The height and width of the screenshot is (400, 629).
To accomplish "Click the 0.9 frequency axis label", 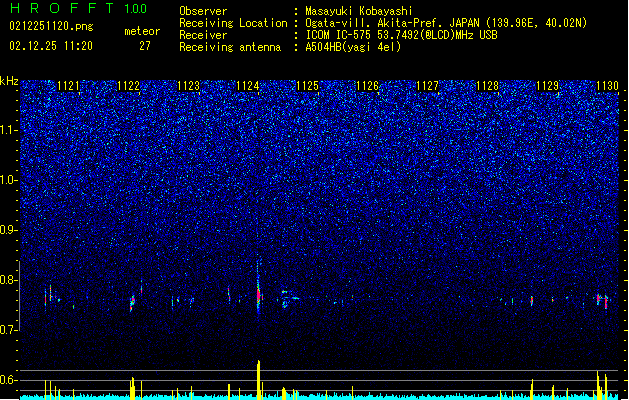I will [x=8, y=230].
